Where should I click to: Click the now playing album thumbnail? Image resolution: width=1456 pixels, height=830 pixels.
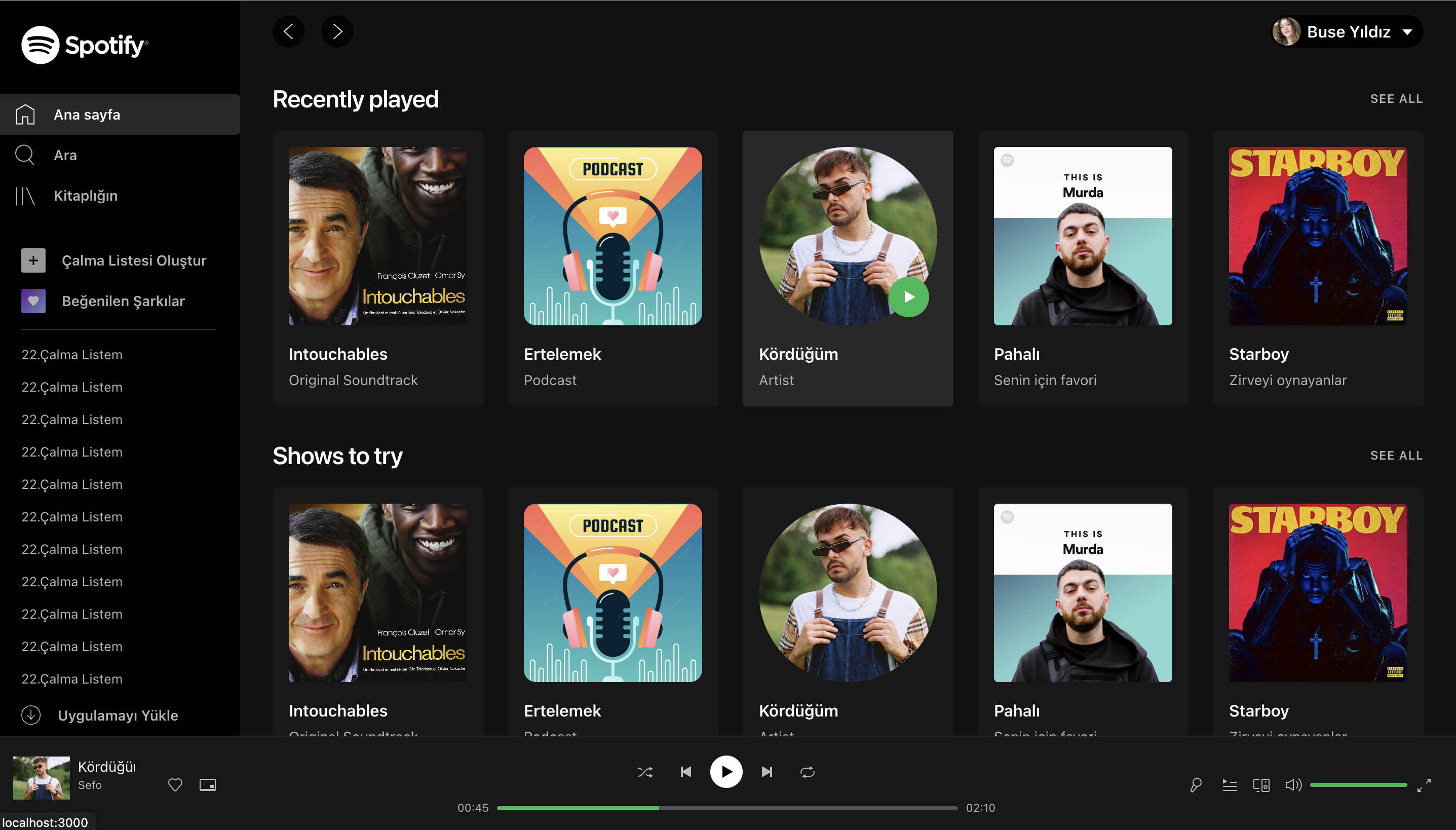point(42,777)
